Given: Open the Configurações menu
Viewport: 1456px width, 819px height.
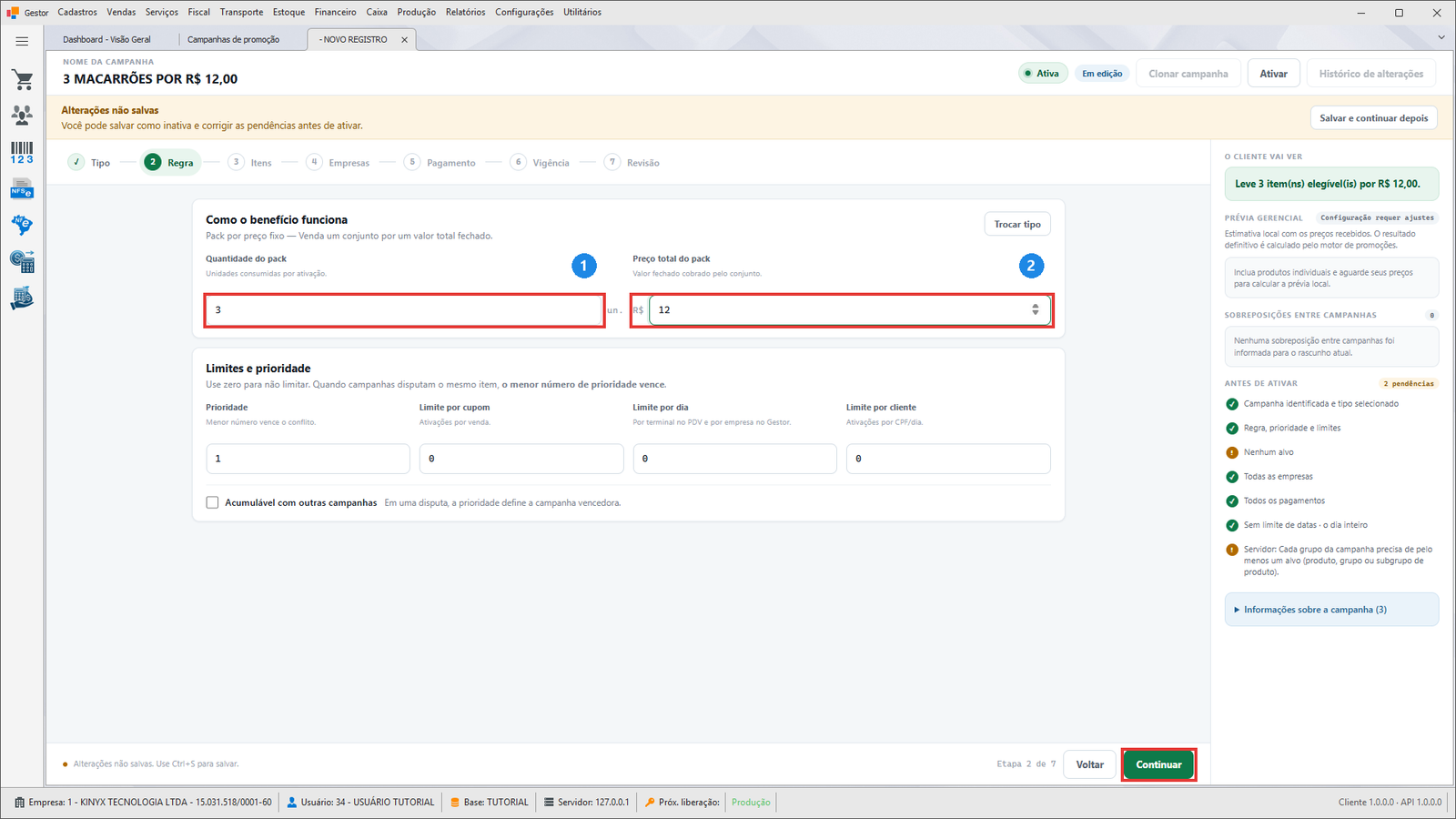Looking at the screenshot, I should [x=524, y=12].
